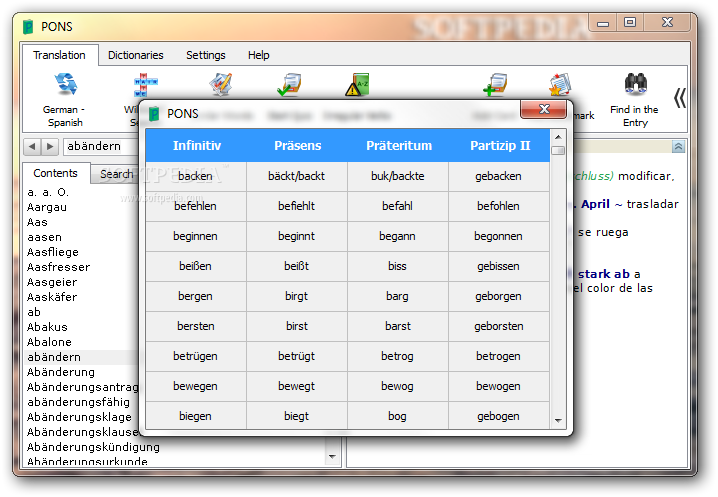Click the 'betrog' Präteritum cell
The width and height of the screenshot is (718, 497).
click(x=397, y=356)
